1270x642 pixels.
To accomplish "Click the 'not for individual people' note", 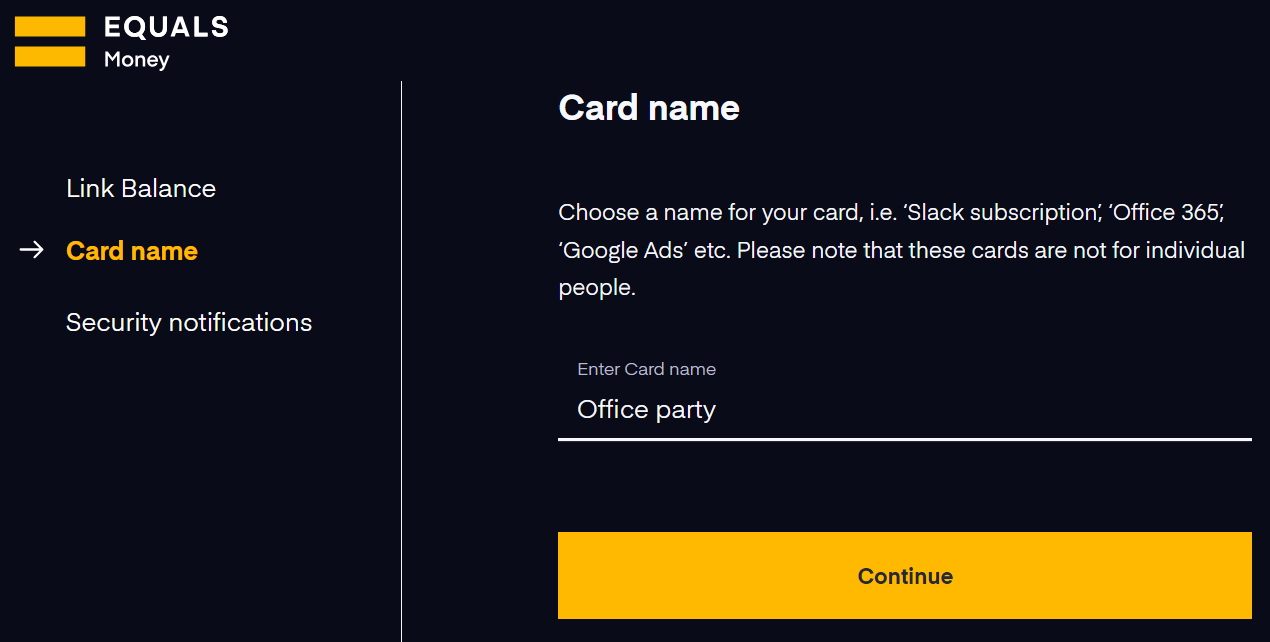I will pyautogui.click(x=1100, y=250).
